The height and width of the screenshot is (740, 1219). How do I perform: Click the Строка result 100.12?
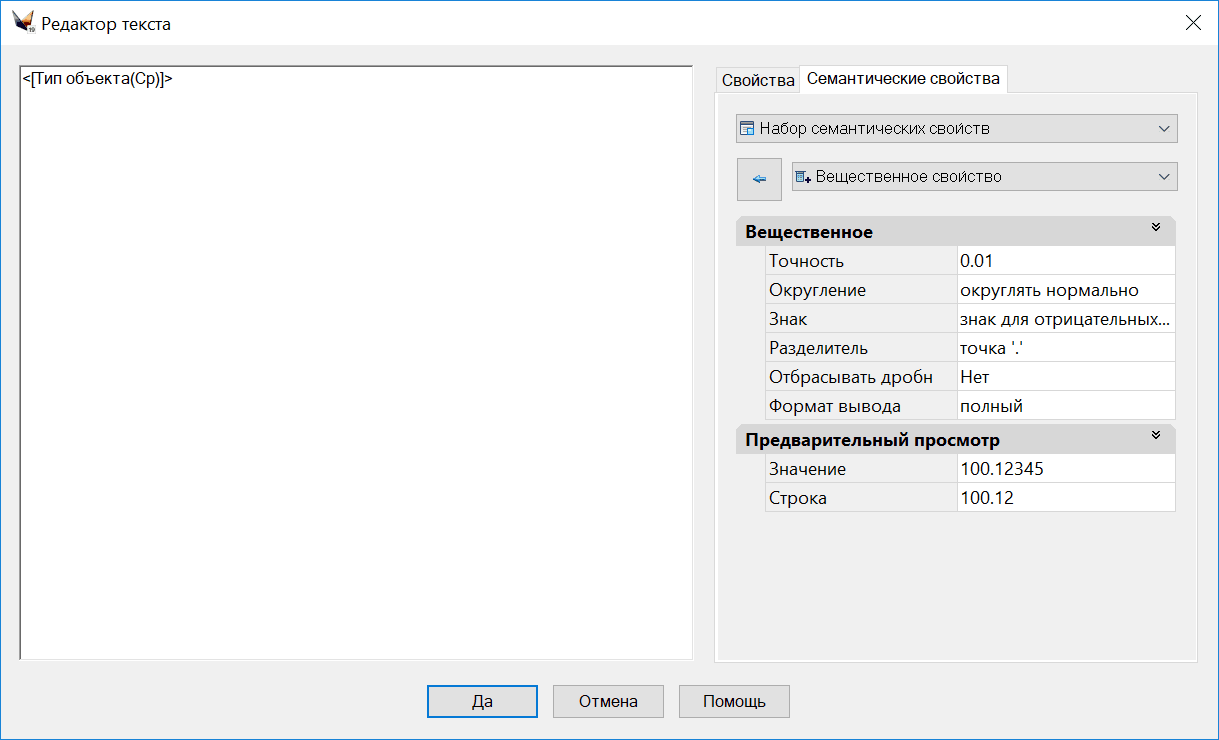click(1066, 498)
